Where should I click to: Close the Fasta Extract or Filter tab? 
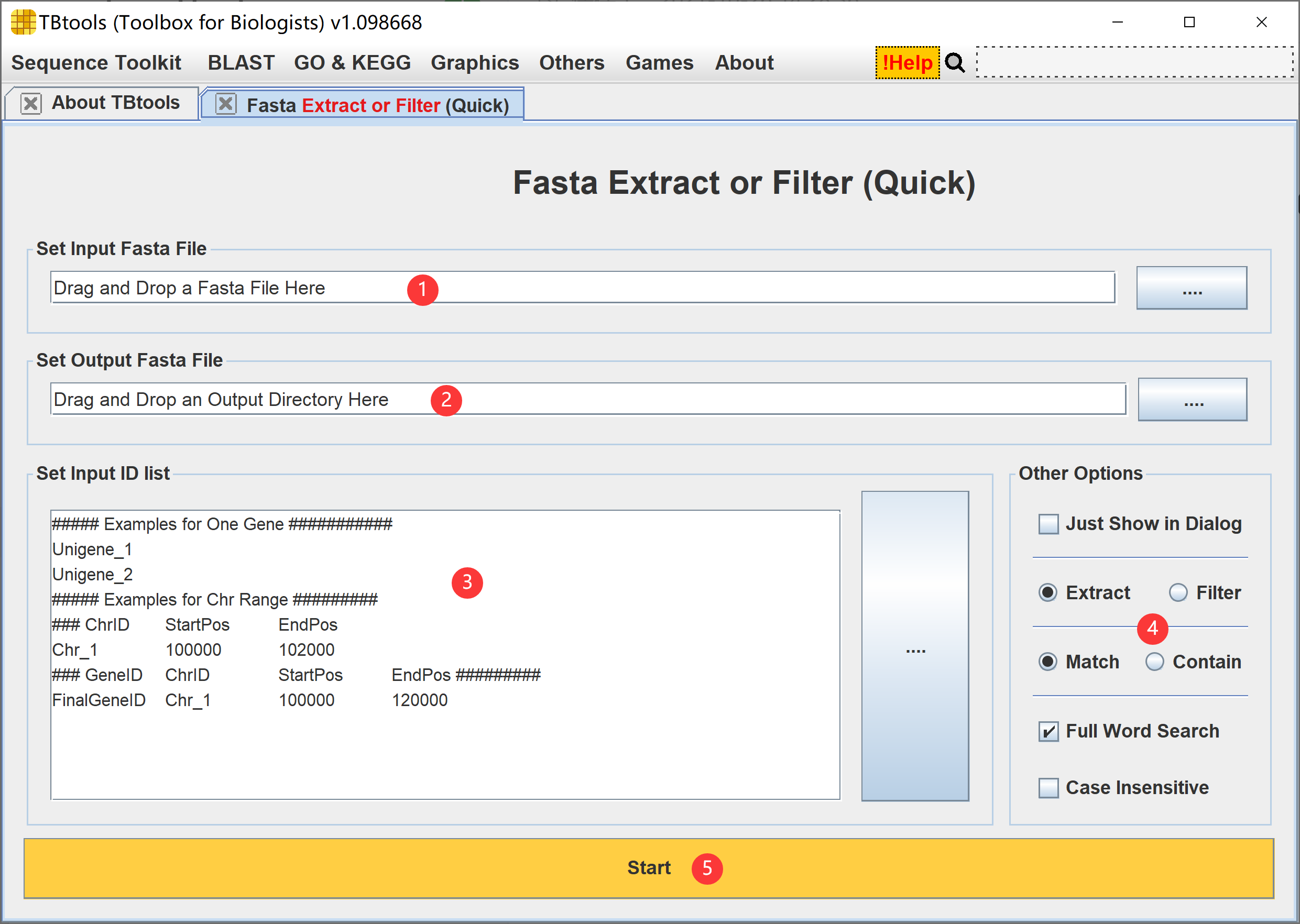point(226,104)
